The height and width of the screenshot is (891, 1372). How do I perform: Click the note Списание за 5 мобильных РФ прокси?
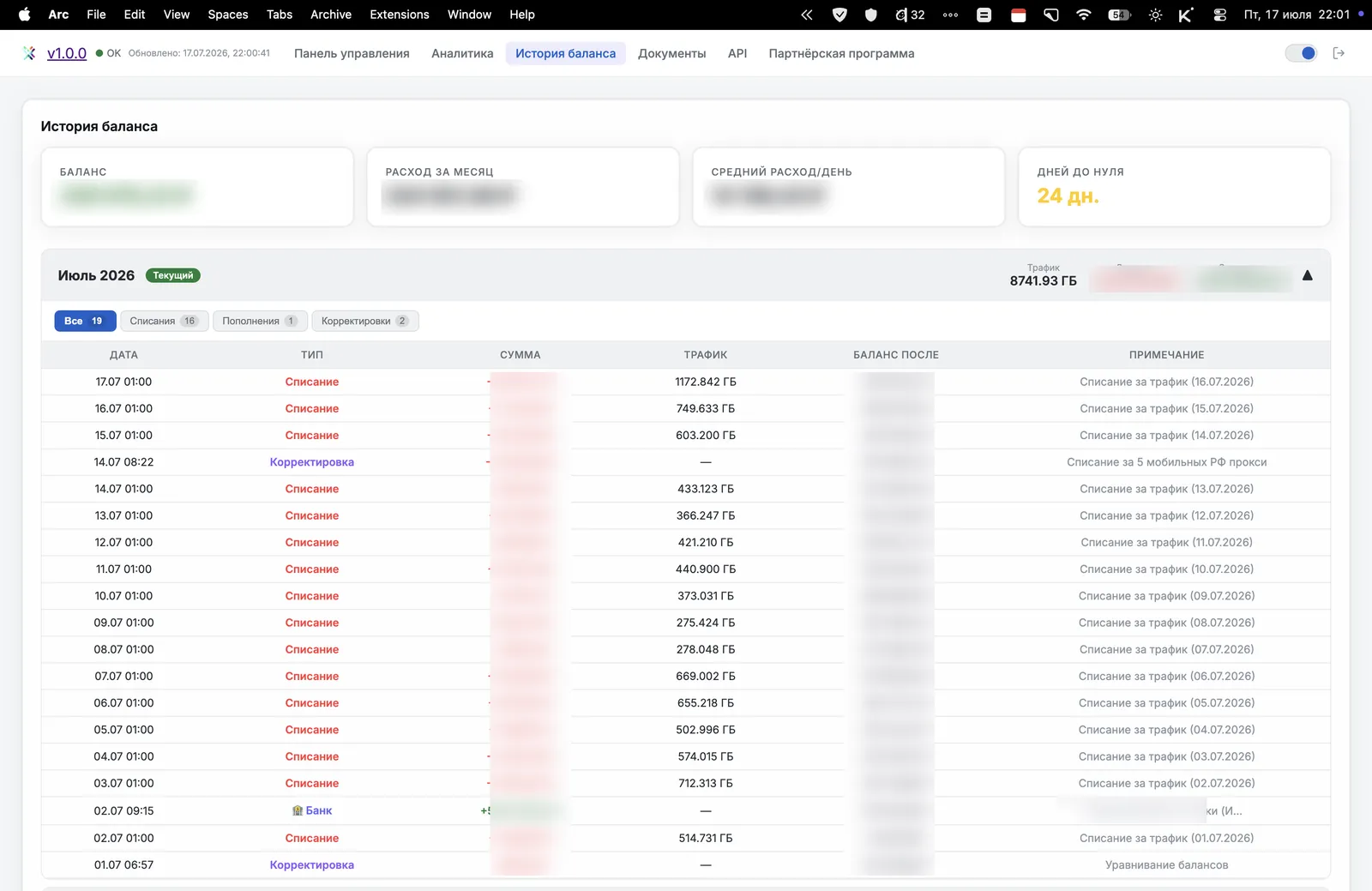click(x=1166, y=462)
